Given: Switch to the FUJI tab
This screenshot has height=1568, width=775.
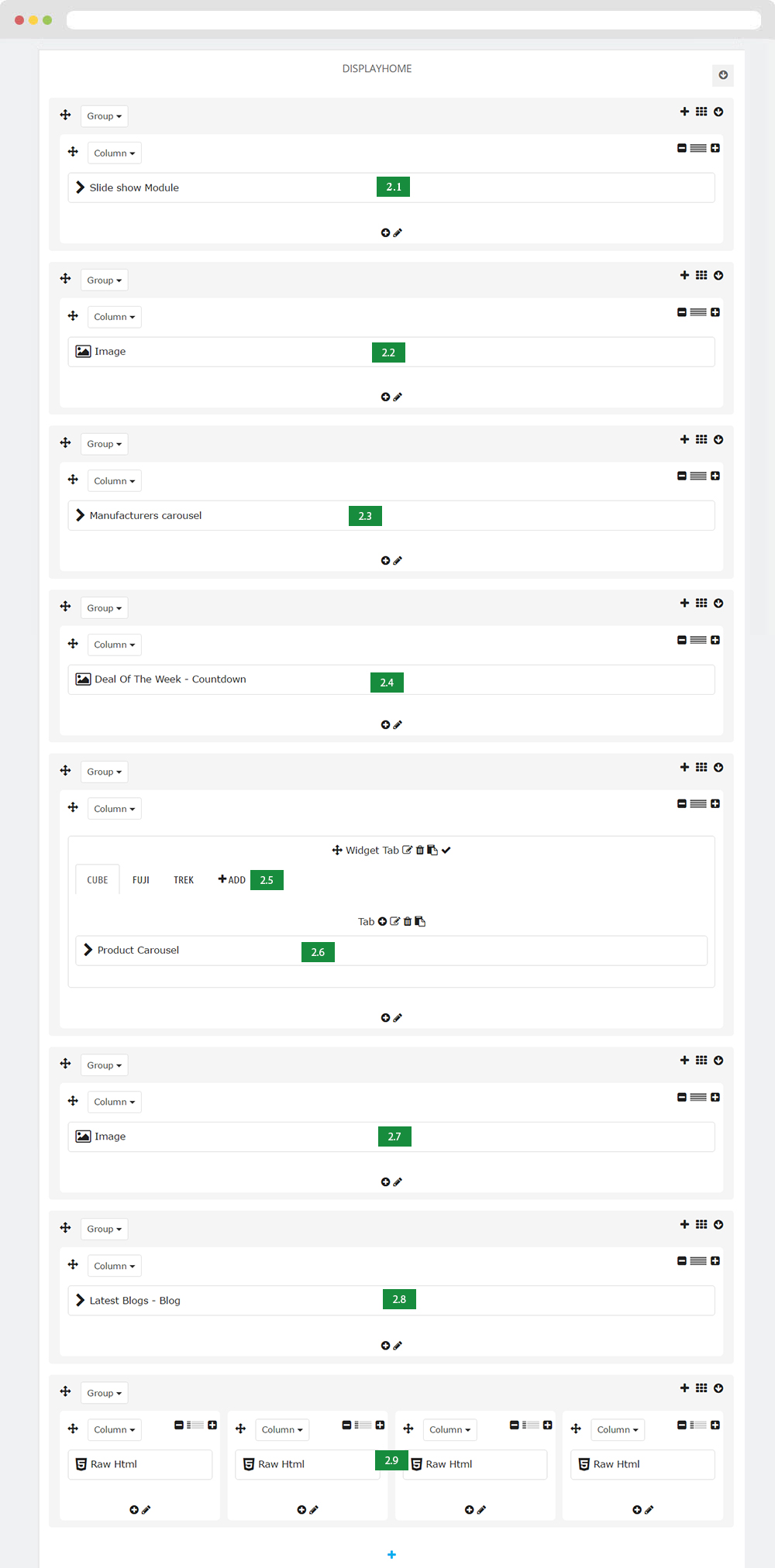Looking at the screenshot, I should 141,880.
